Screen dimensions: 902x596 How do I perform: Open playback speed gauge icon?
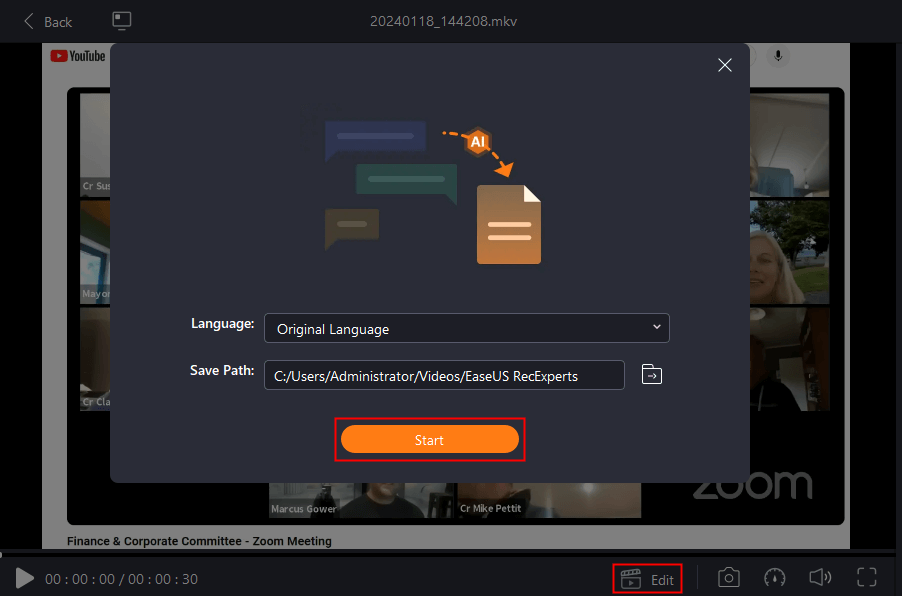(x=774, y=578)
